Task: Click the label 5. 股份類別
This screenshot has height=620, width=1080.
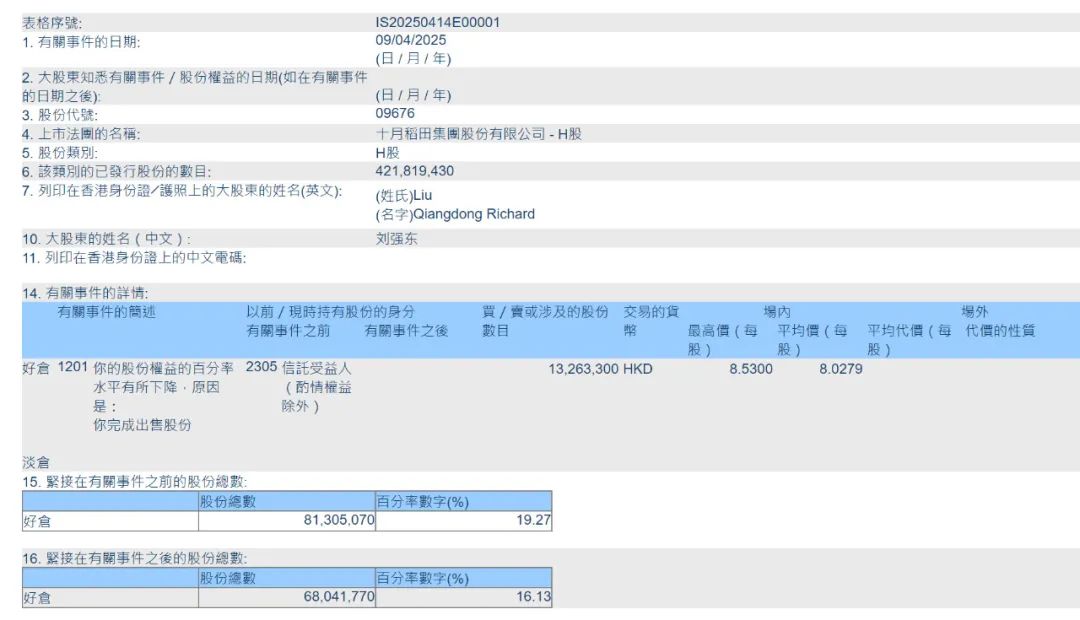Action: 60,153
